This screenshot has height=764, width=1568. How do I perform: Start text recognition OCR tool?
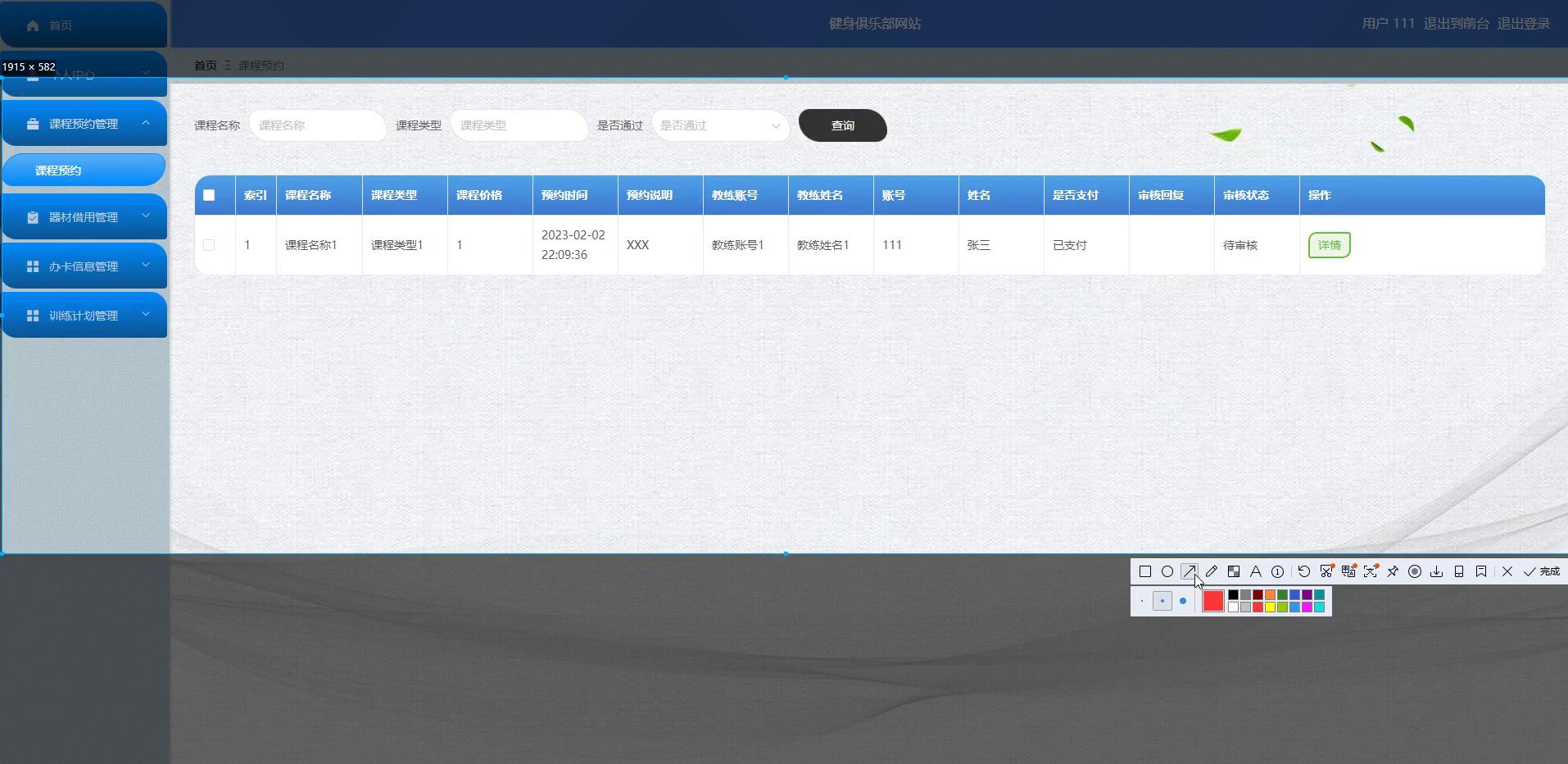1371,571
